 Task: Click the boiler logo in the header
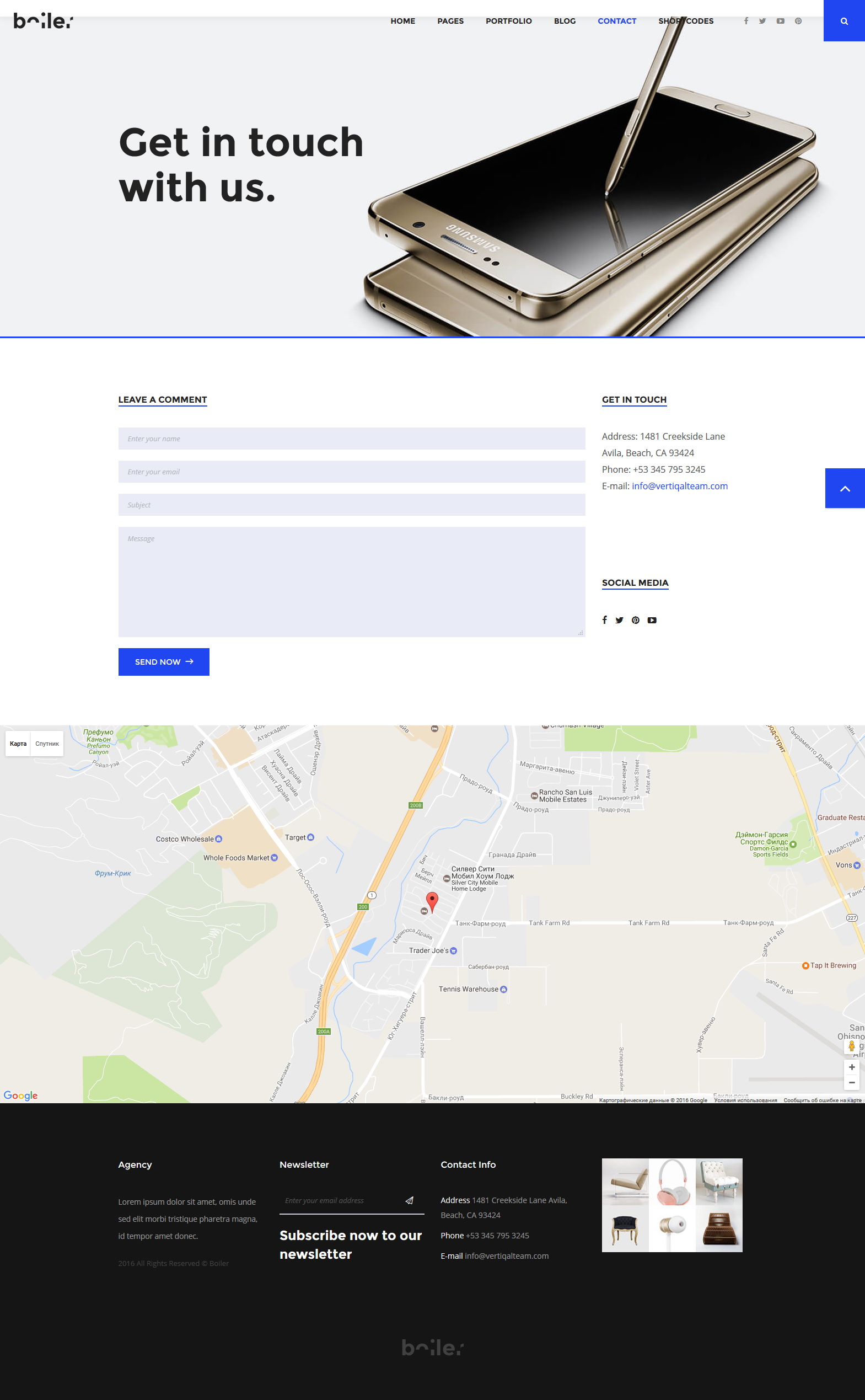[44, 21]
